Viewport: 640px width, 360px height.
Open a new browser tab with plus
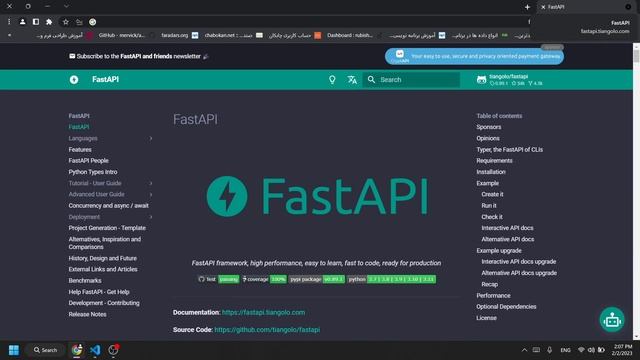coord(527,7)
